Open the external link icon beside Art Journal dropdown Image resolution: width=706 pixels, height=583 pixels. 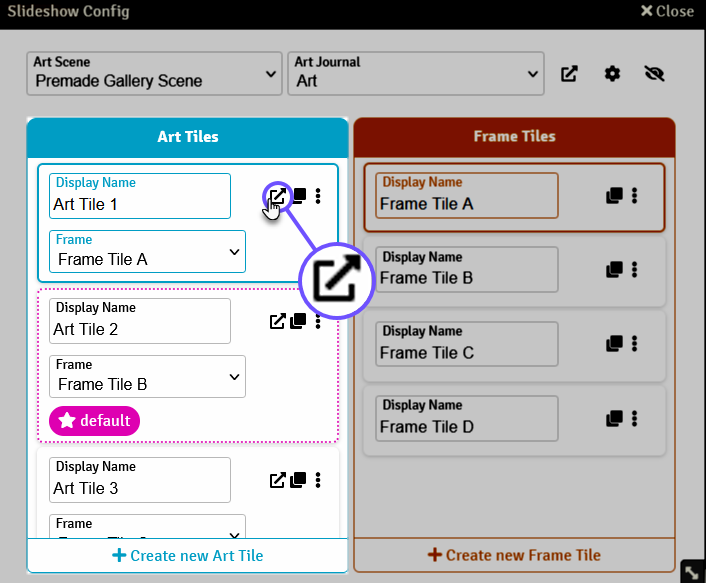[x=569, y=74]
